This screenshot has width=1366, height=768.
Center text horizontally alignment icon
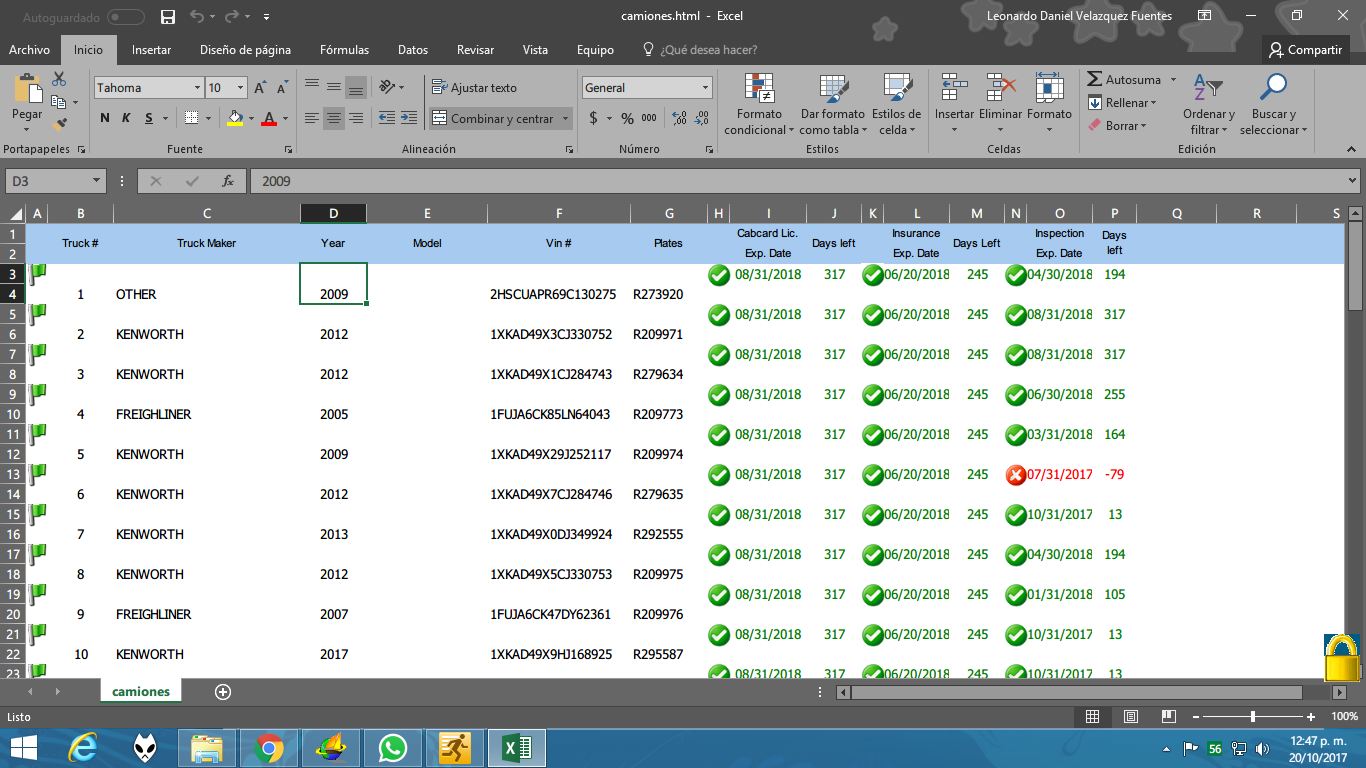(x=334, y=118)
